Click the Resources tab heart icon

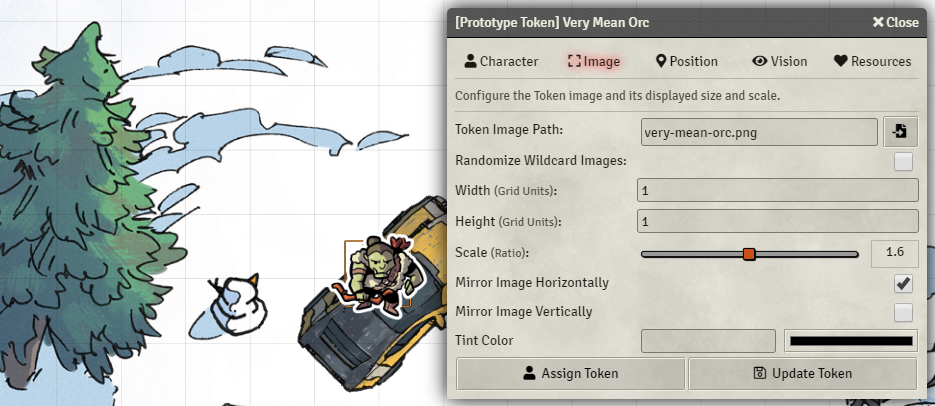click(841, 61)
